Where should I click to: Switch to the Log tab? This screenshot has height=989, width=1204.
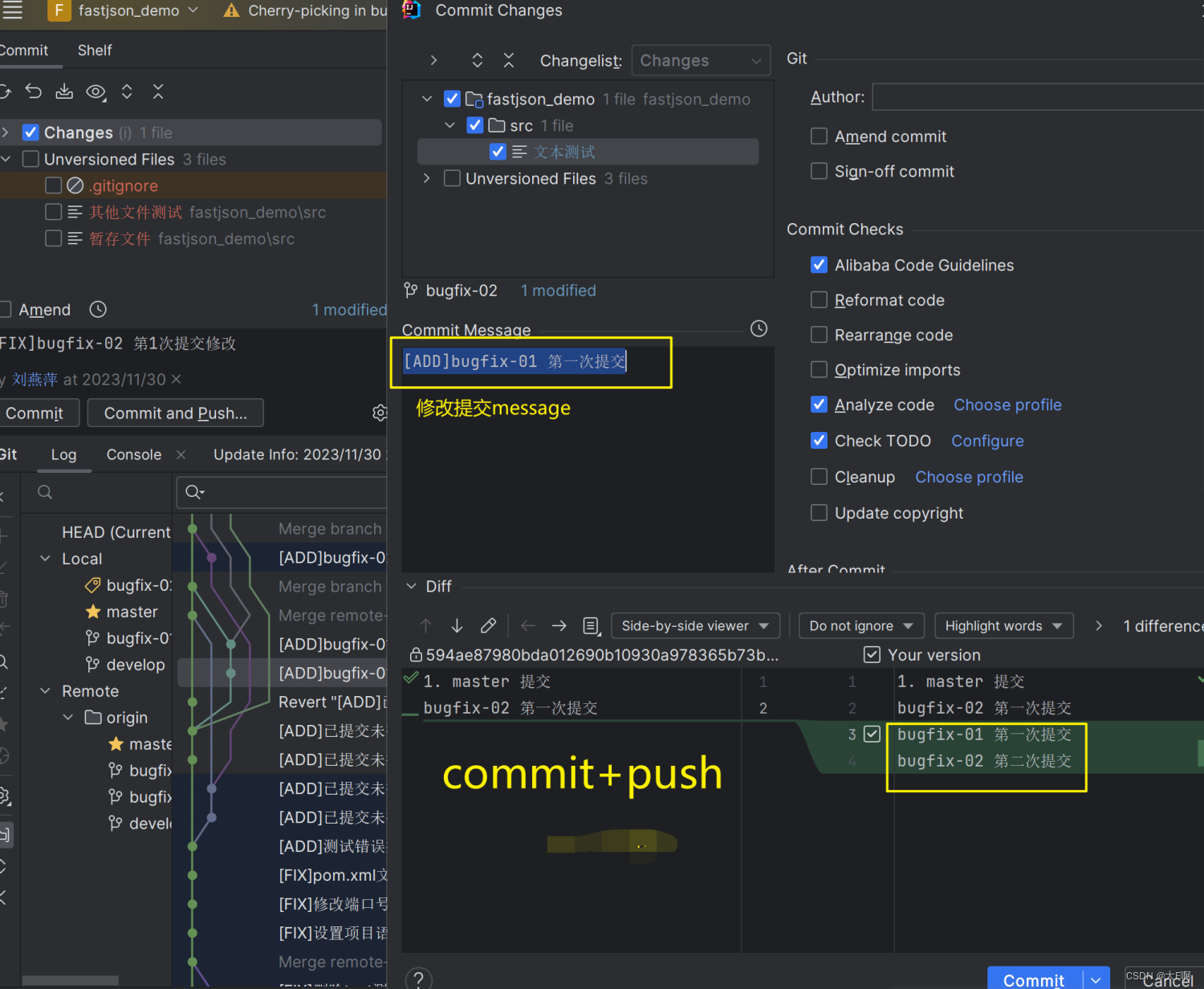click(x=63, y=454)
